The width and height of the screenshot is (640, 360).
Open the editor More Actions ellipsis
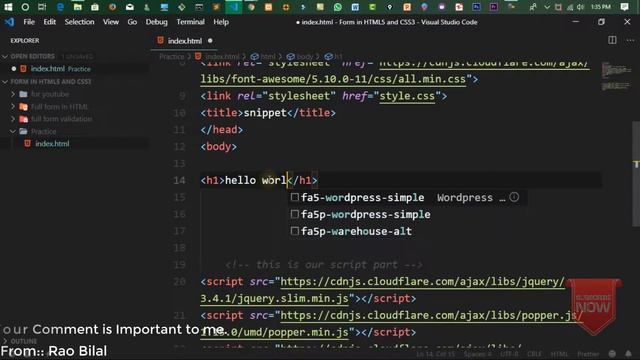630,40
